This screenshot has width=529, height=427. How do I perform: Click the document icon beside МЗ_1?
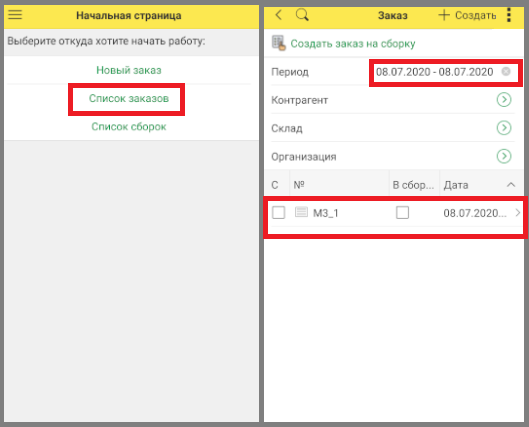point(301,212)
